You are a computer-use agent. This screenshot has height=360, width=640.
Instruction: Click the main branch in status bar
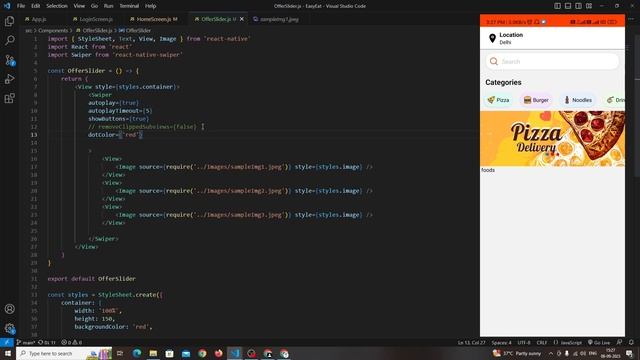26,342
